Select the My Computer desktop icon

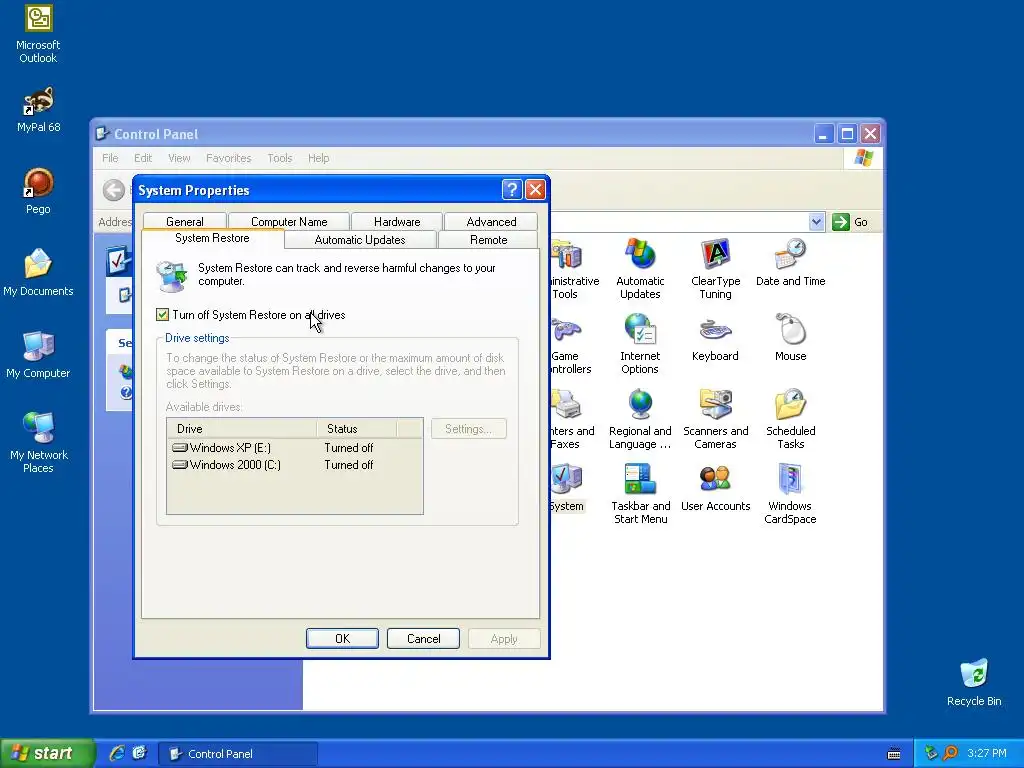[38, 355]
